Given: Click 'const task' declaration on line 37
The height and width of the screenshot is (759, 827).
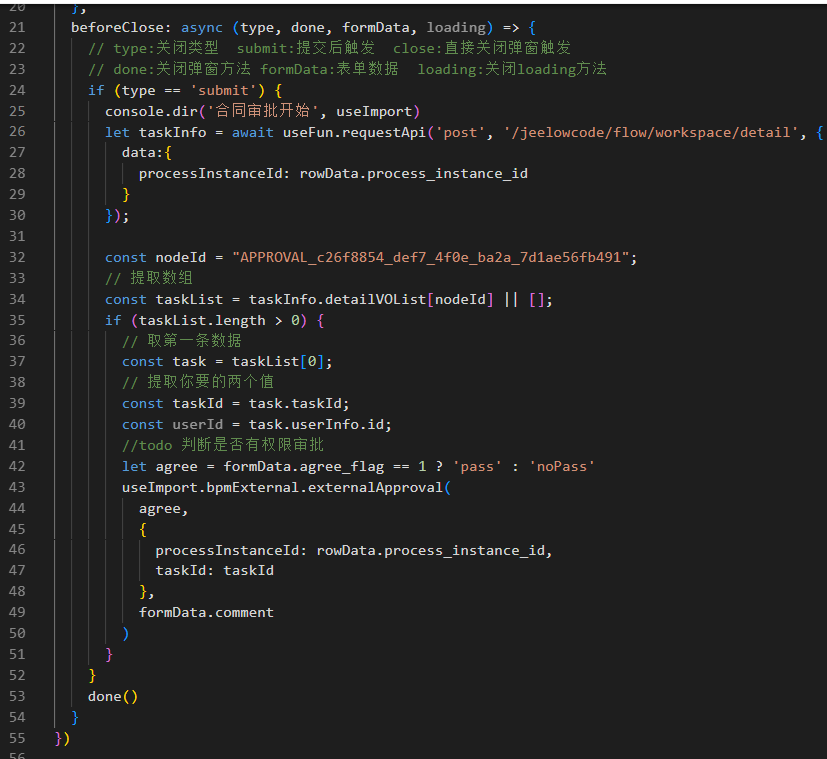Looking at the screenshot, I should (164, 361).
